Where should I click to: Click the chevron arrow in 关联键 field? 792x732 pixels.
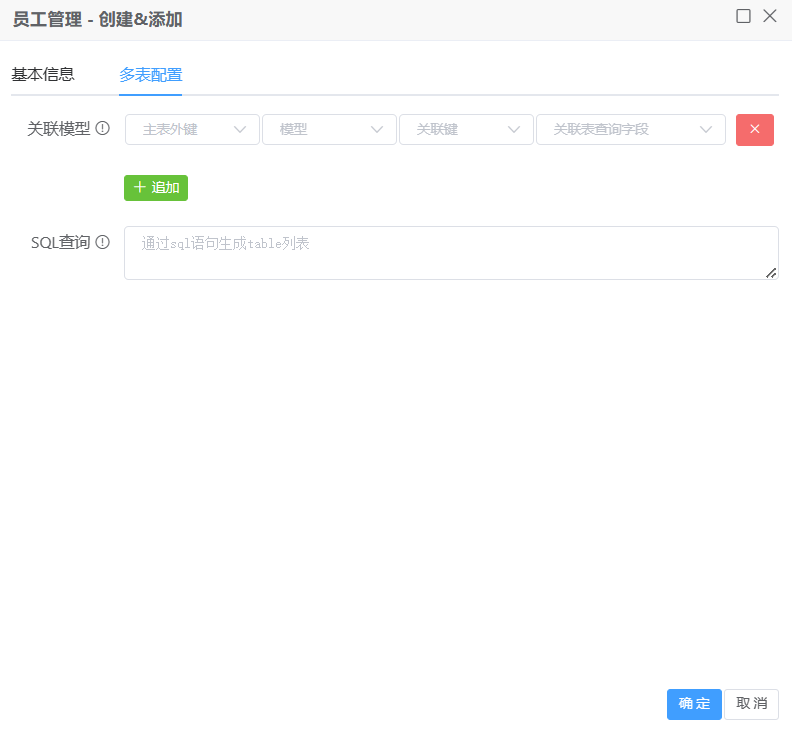[514, 130]
